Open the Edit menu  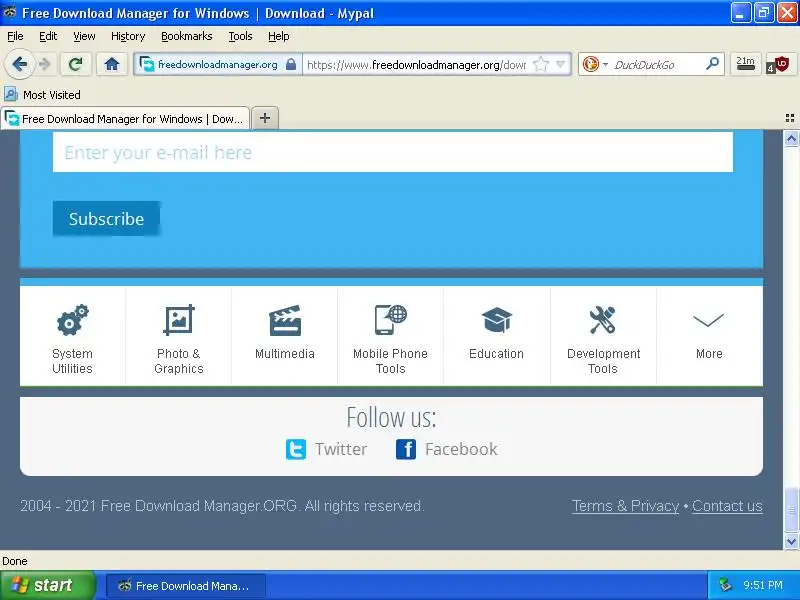(x=48, y=36)
